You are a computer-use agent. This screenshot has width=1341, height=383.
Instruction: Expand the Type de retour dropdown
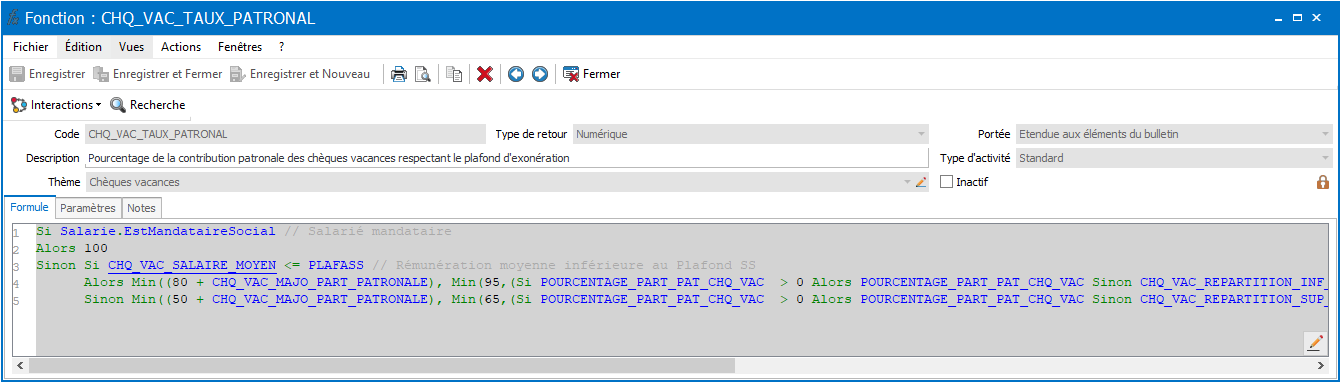[921, 134]
